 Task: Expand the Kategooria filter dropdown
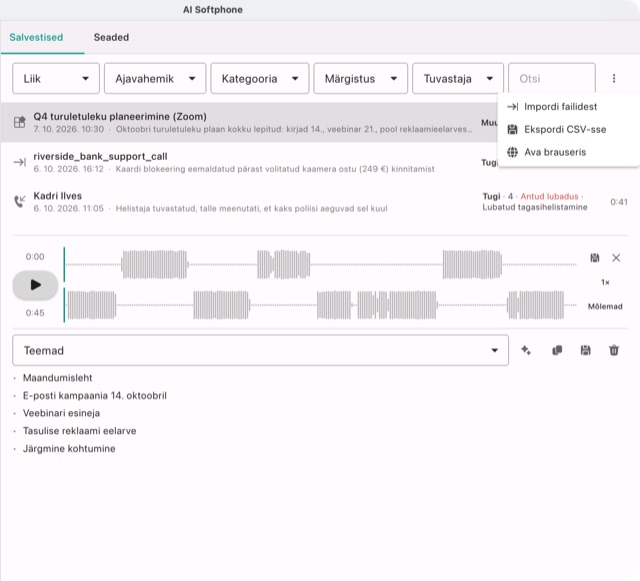tap(260, 78)
